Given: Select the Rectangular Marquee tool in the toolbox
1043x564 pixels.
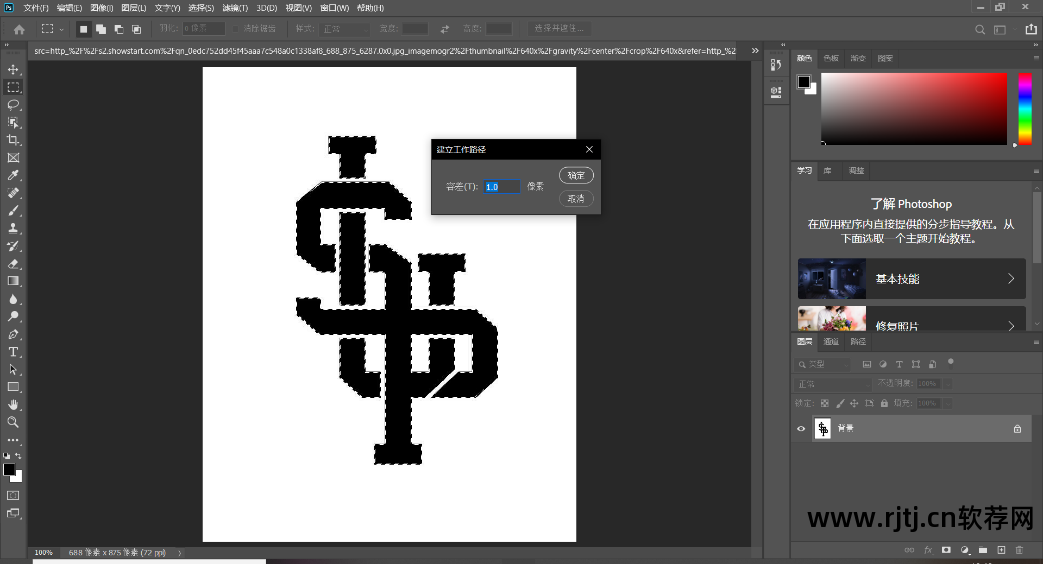Looking at the screenshot, I should (13, 87).
